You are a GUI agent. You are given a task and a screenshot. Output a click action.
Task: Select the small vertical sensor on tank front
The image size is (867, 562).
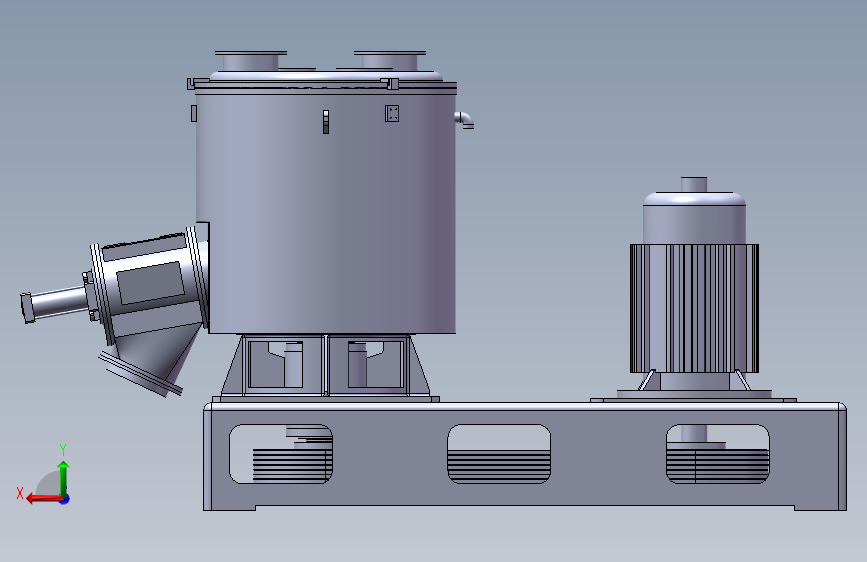[x=326, y=122]
